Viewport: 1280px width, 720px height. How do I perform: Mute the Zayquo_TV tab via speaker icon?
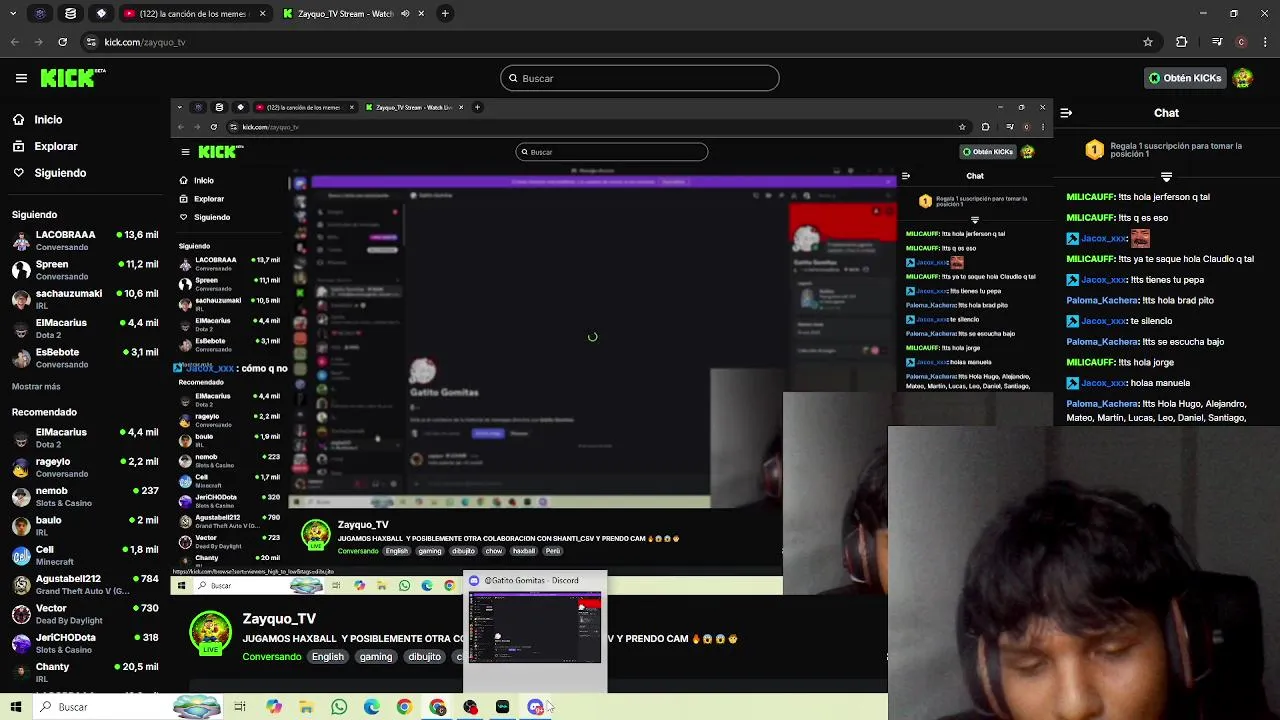(405, 14)
